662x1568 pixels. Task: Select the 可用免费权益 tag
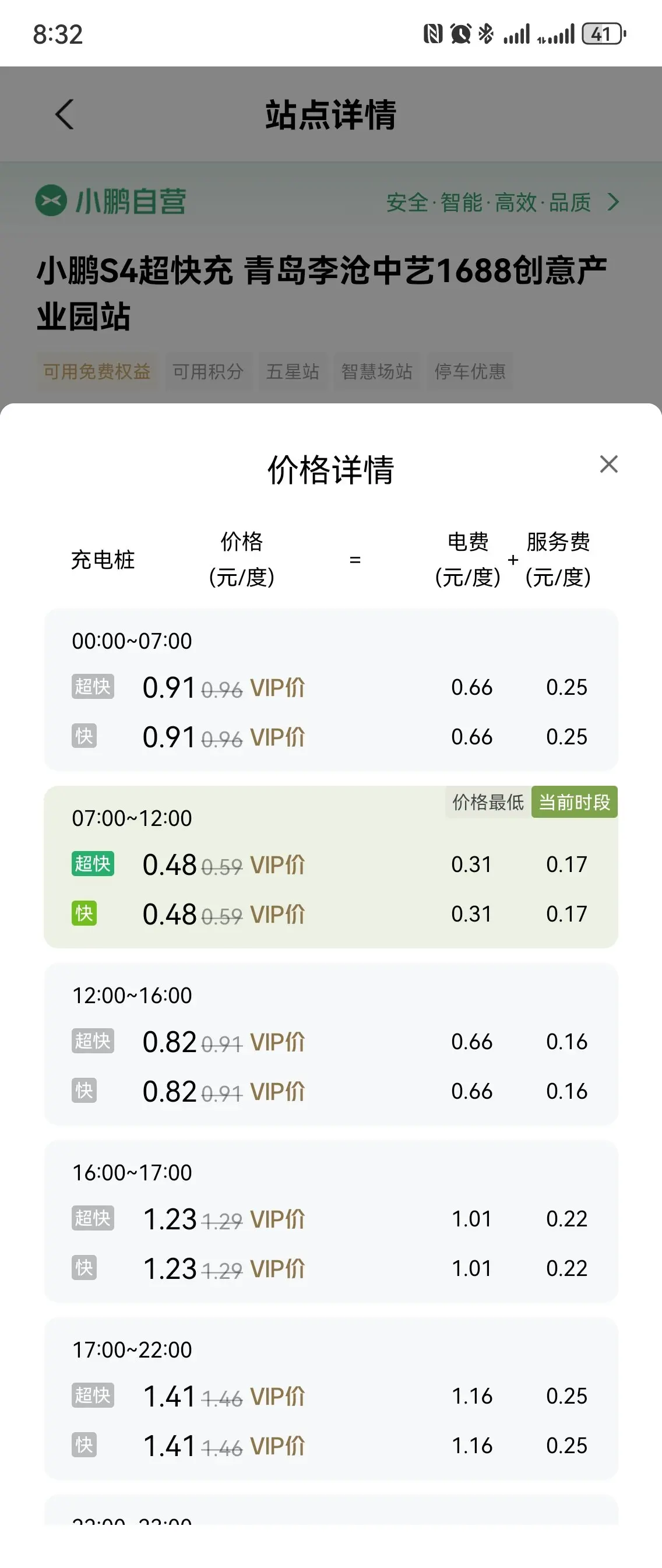(x=97, y=371)
